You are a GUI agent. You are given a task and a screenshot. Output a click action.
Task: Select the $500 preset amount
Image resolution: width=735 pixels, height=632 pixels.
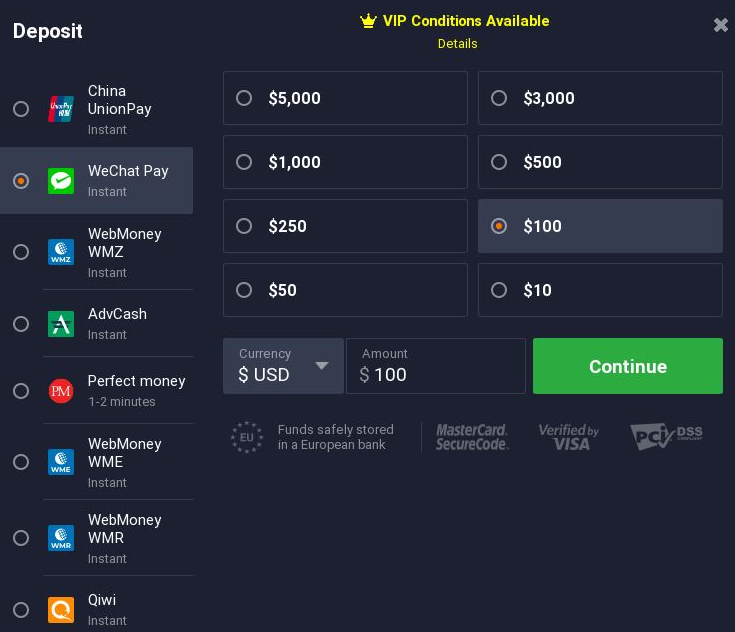tap(600, 162)
